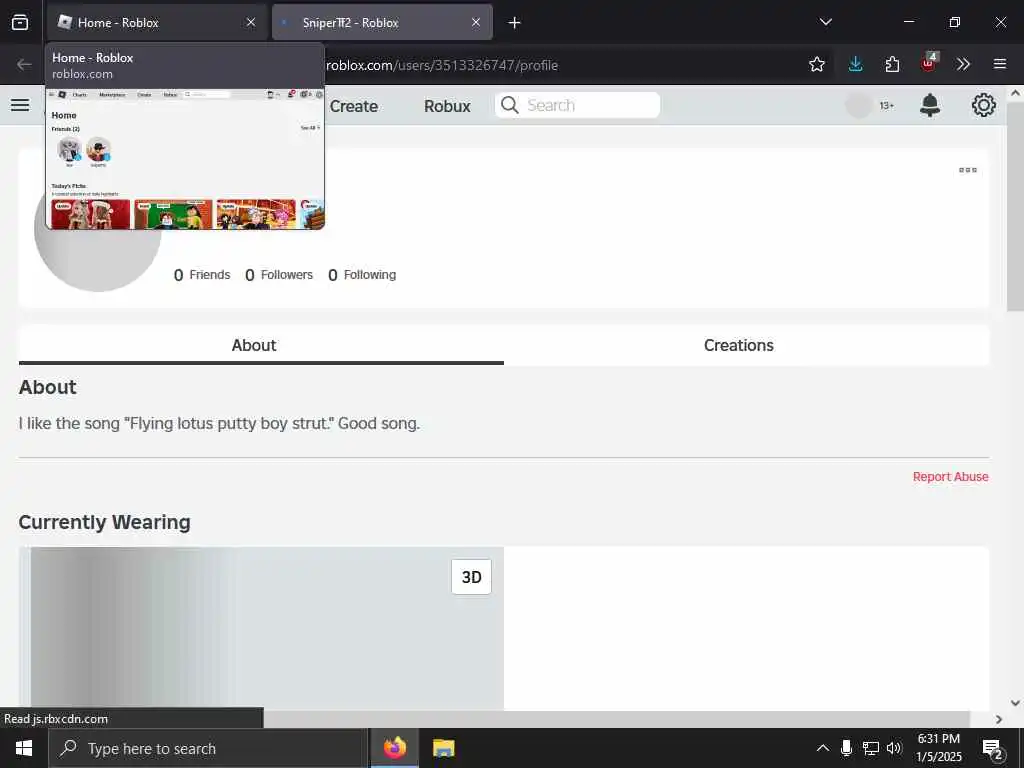Go back with the browser back arrow
1024x768 pixels.
click(x=24, y=64)
